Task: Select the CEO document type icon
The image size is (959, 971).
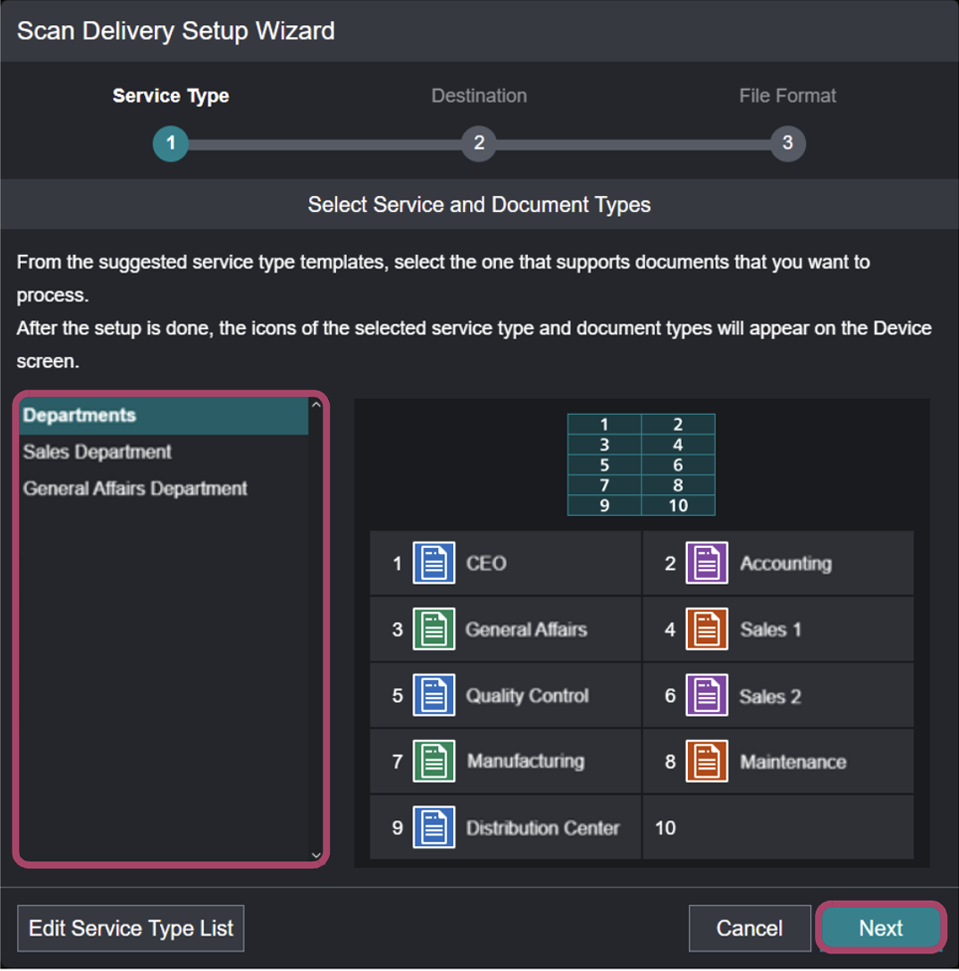Action: (435, 562)
